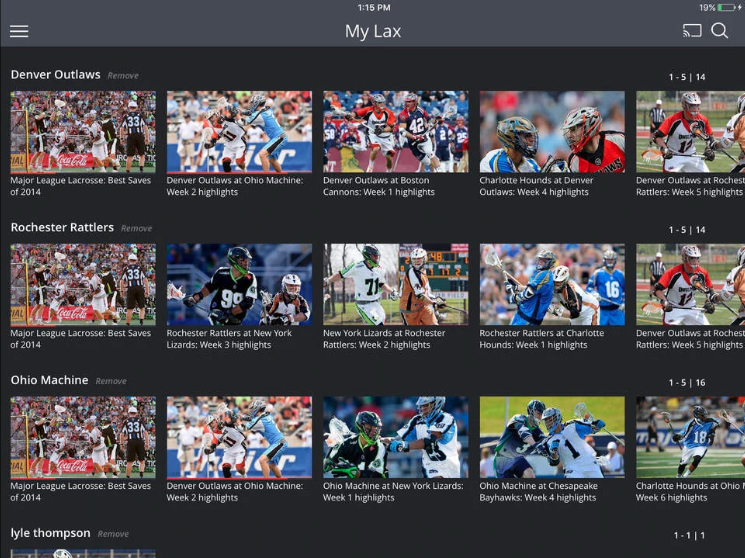Tap the Ohio Machine 1-5 | 16 counter
The width and height of the screenshot is (745, 558).
[x=687, y=382]
